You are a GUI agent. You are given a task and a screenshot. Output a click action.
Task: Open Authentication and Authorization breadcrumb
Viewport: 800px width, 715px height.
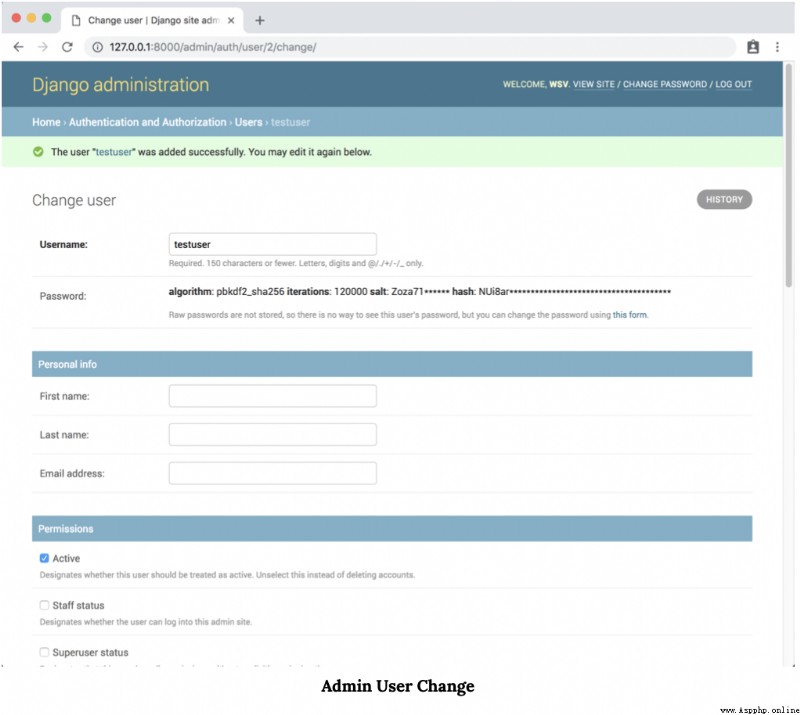(x=147, y=122)
